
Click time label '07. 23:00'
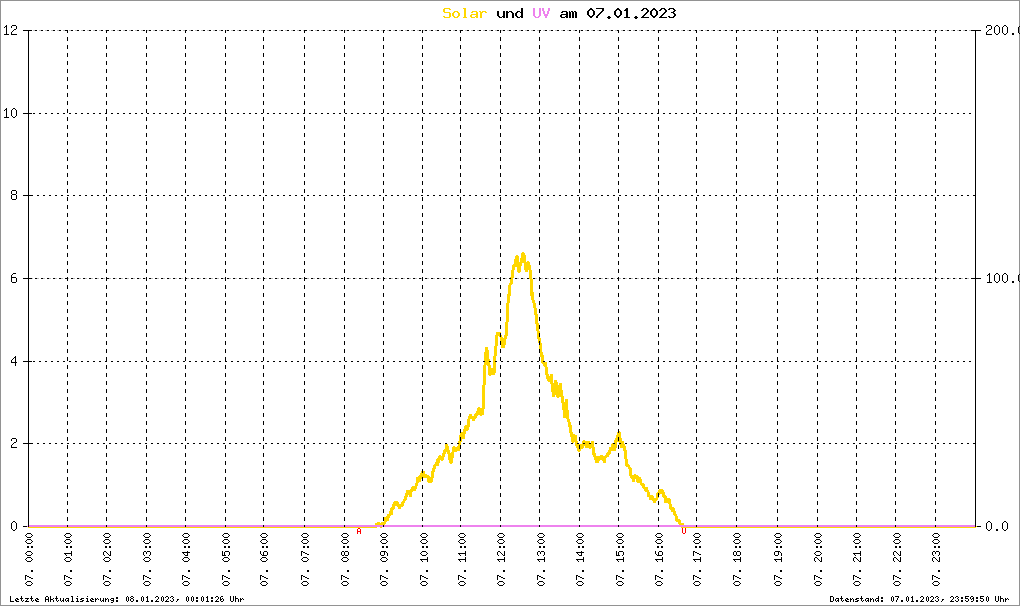tap(936, 560)
